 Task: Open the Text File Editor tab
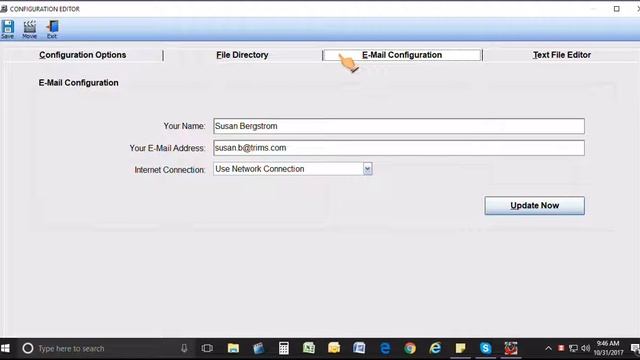click(x=562, y=55)
